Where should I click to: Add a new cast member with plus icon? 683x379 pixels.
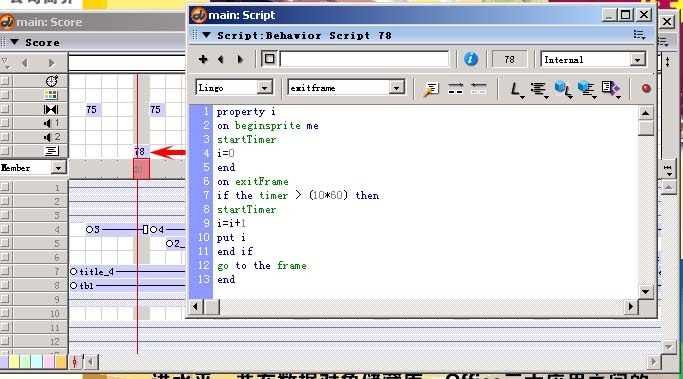point(203,59)
